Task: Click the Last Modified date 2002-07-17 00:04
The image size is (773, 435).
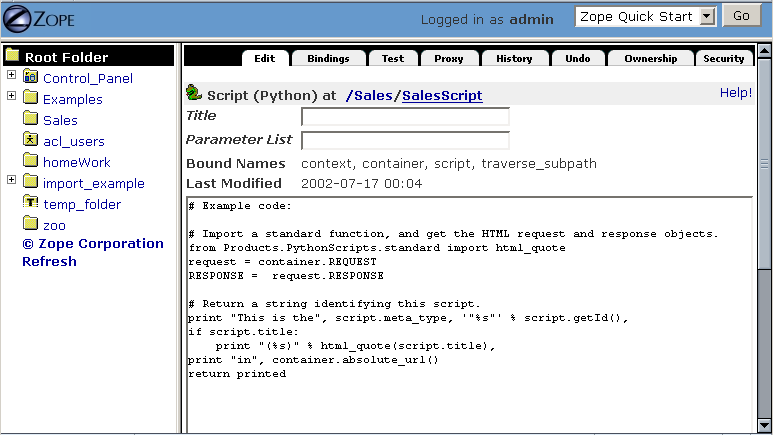Action: 361,184
